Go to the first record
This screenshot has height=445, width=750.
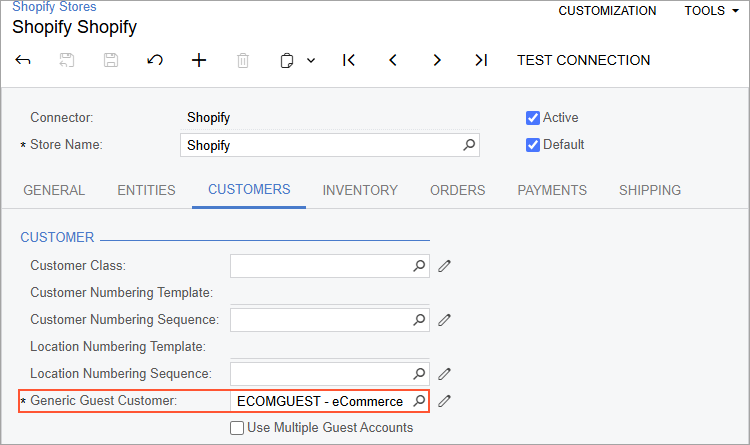click(x=349, y=60)
